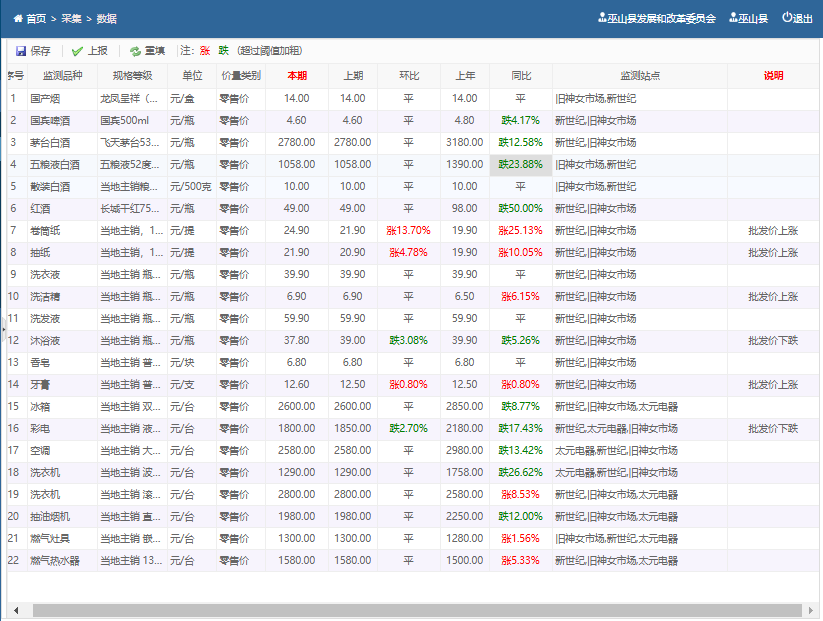The image size is (823, 621).
Task: Click the 上报 submit button
Action: 90,51
